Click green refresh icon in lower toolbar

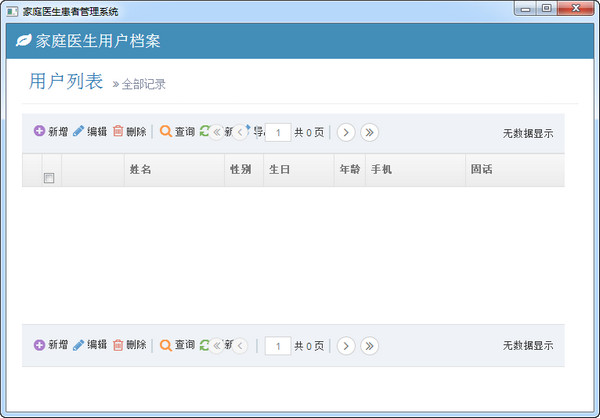pos(204,345)
